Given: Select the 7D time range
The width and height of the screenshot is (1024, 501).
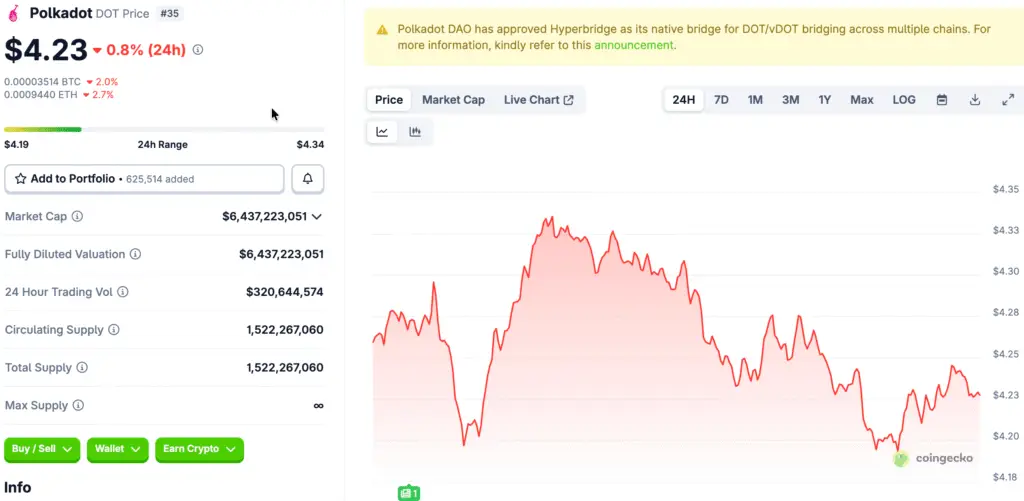Looking at the screenshot, I should [x=721, y=100].
